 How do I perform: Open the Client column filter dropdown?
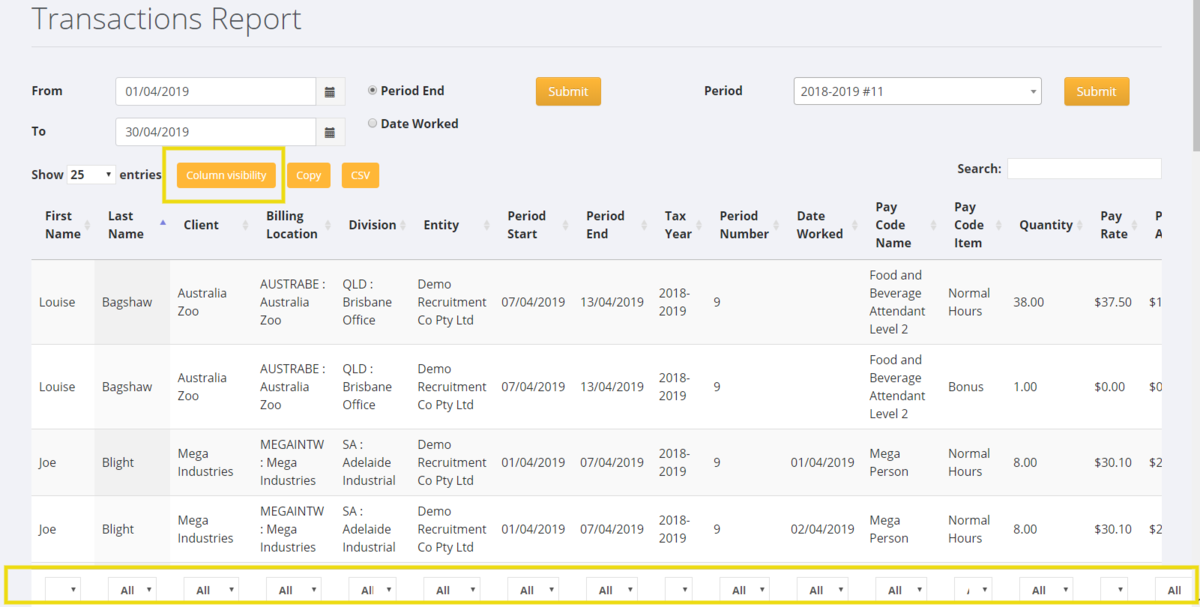(210, 589)
